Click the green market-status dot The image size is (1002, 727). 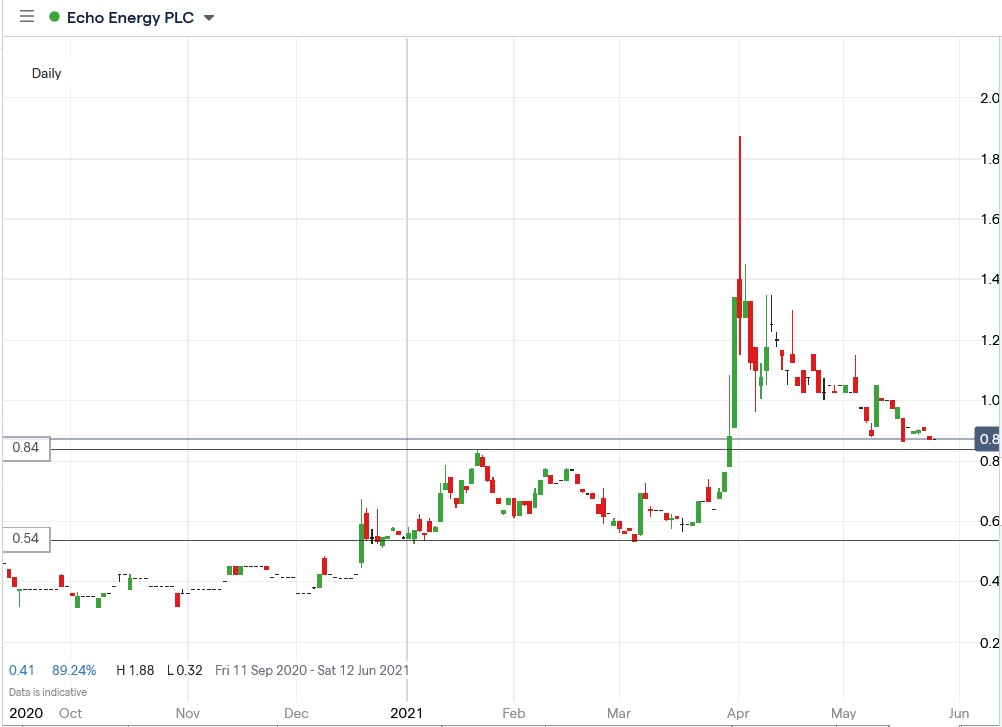pyautogui.click(x=53, y=17)
